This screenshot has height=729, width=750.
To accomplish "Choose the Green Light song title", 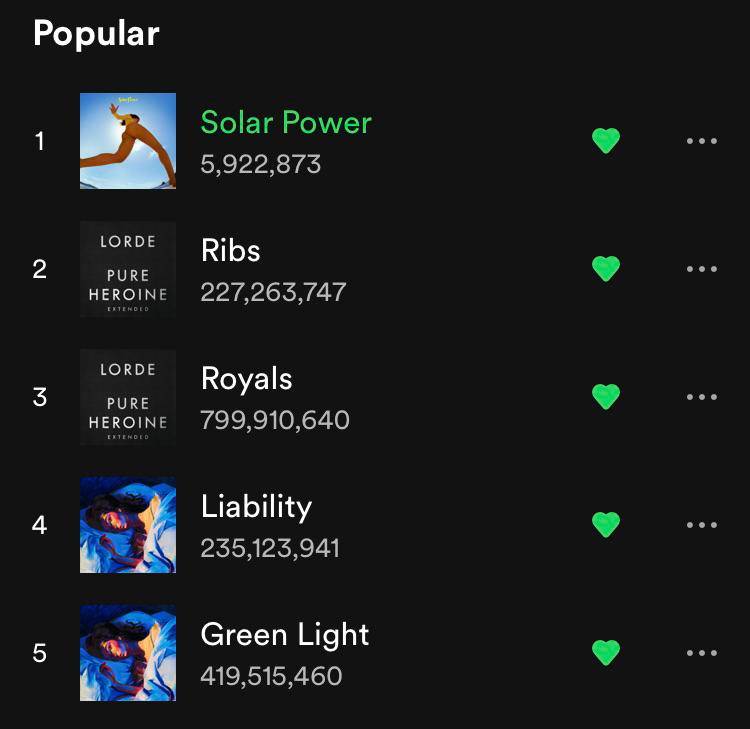I will click(x=285, y=635).
